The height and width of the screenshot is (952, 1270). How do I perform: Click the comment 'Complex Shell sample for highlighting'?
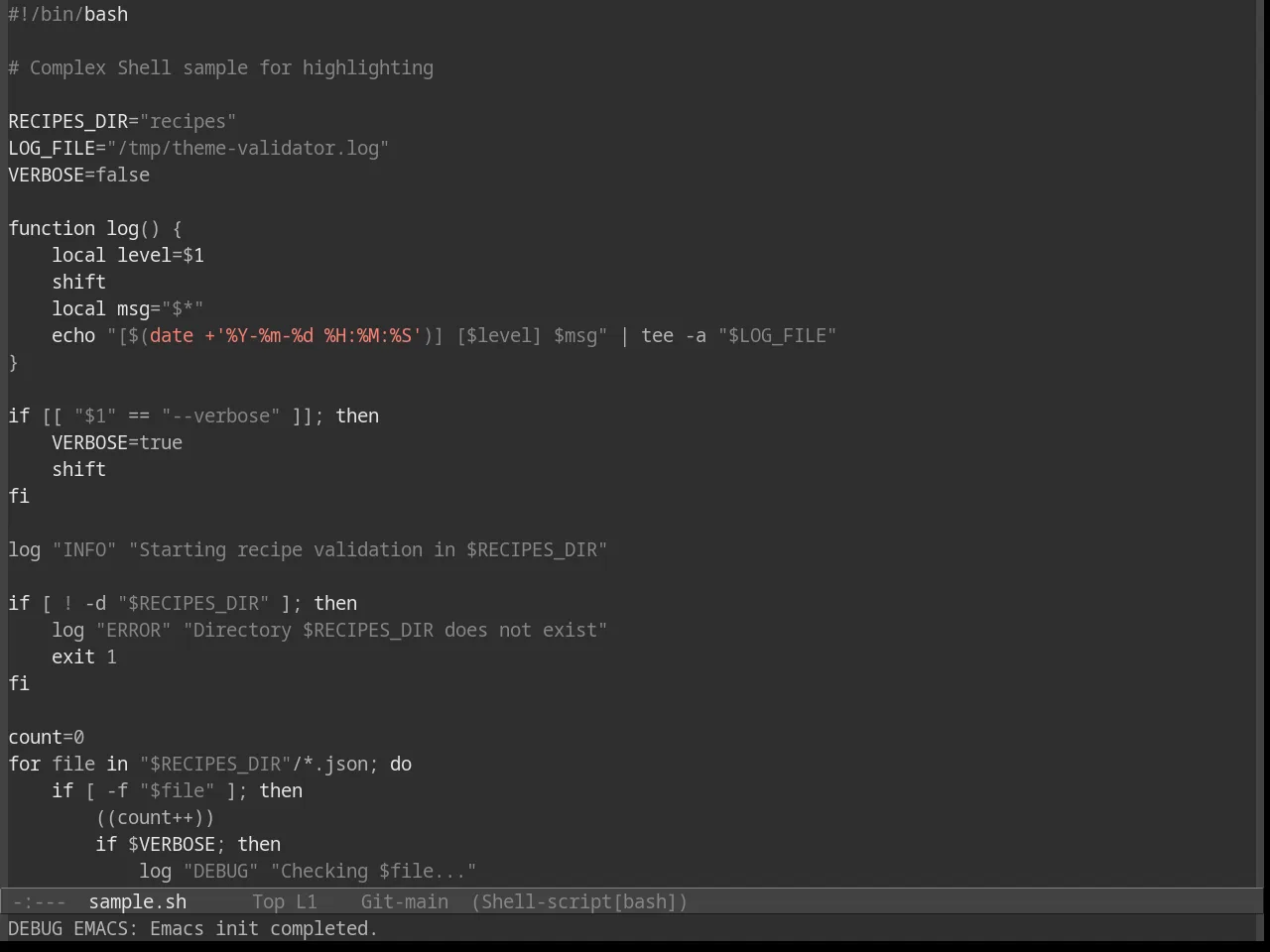pos(231,68)
